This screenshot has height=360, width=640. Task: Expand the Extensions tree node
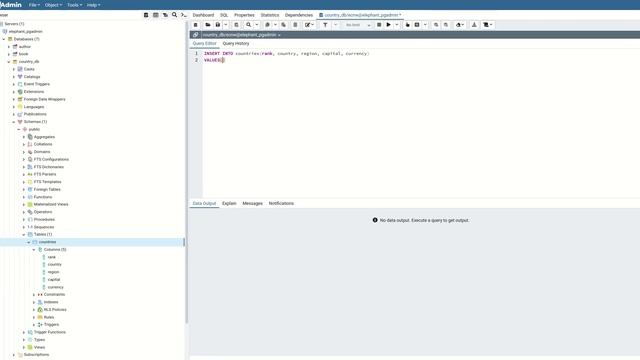point(13,92)
